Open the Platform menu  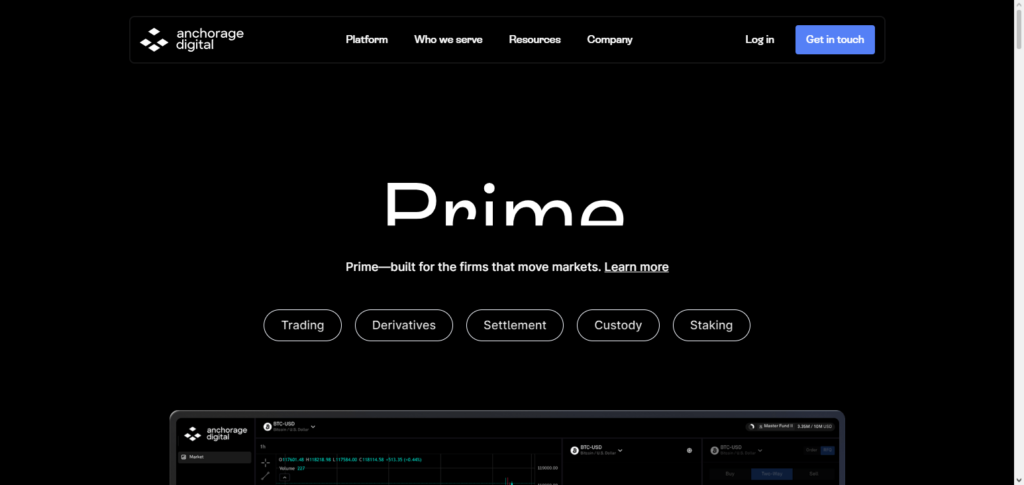(366, 40)
